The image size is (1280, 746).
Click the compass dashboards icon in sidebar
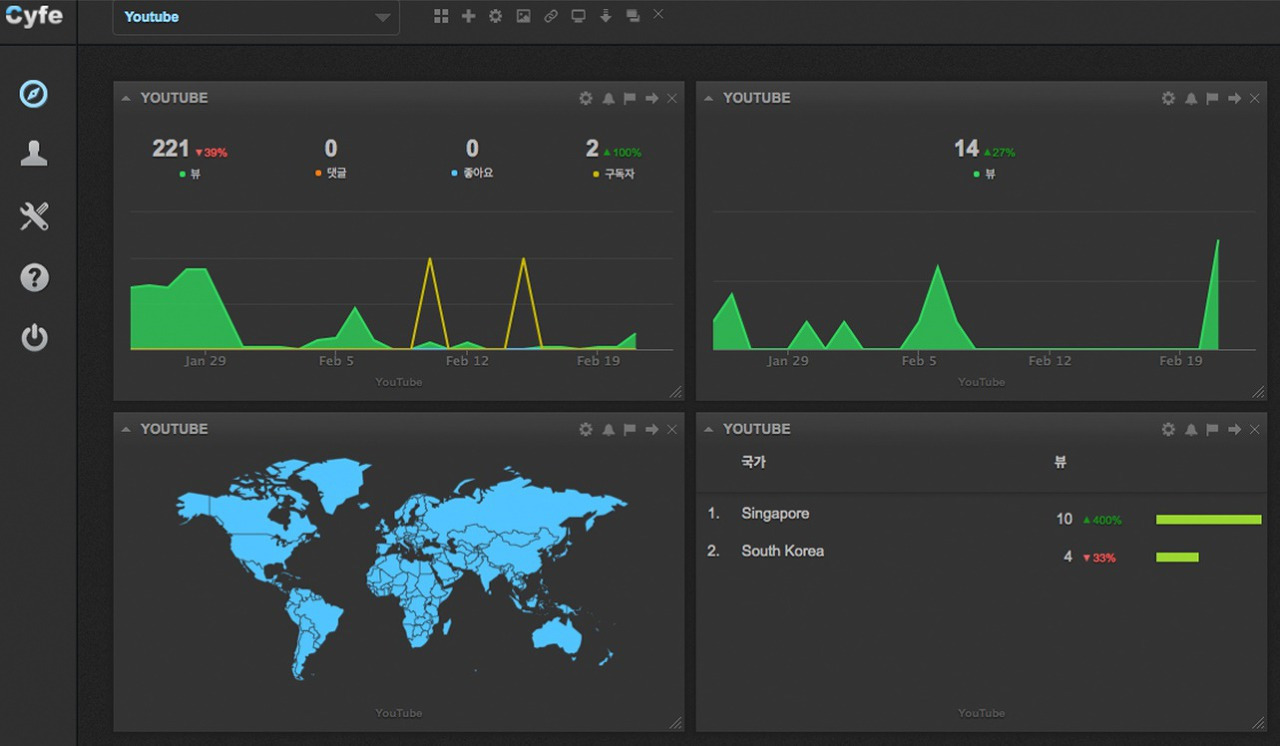click(34, 94)
